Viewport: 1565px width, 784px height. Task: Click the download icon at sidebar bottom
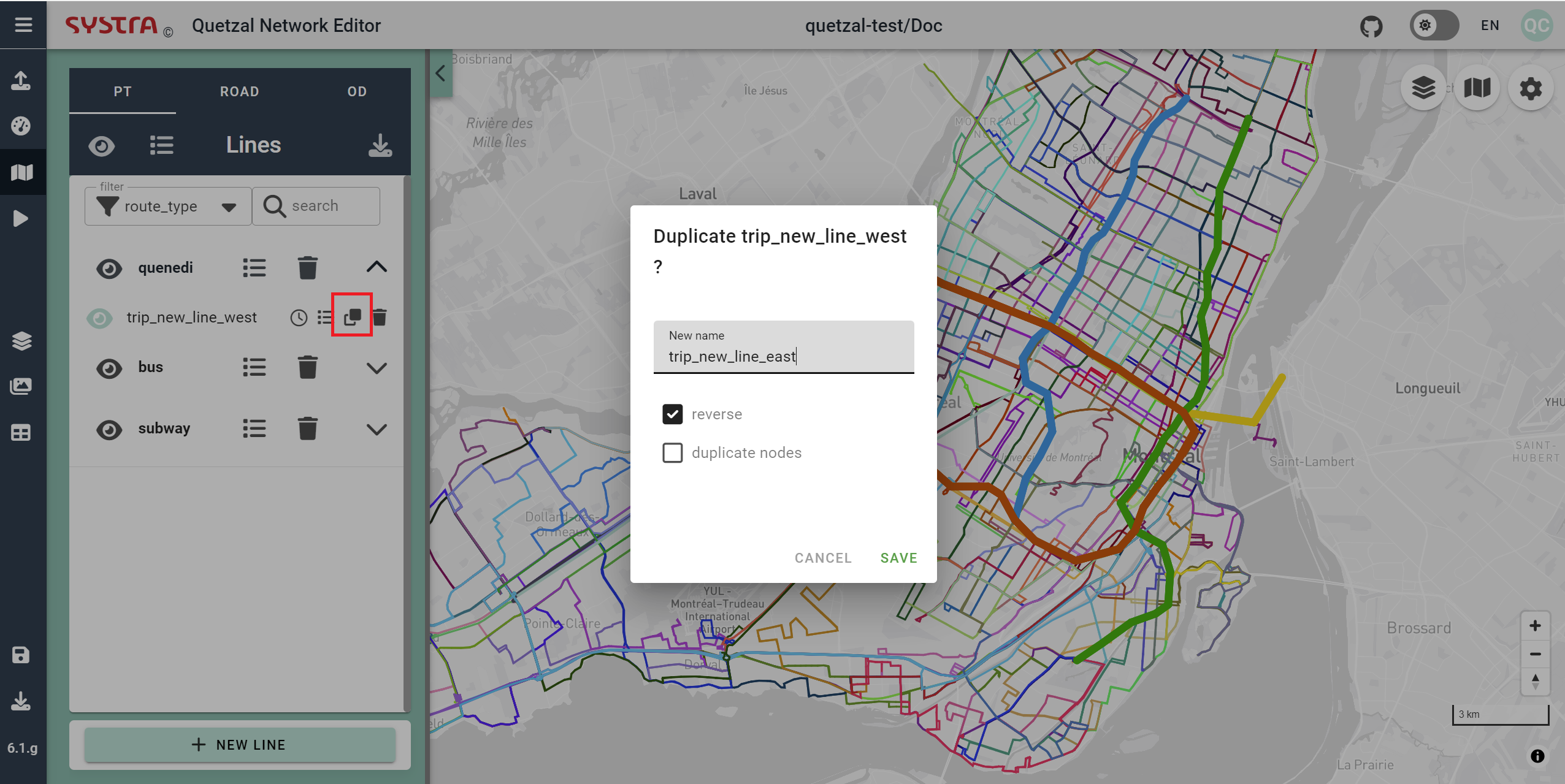[x=21, y=701]
